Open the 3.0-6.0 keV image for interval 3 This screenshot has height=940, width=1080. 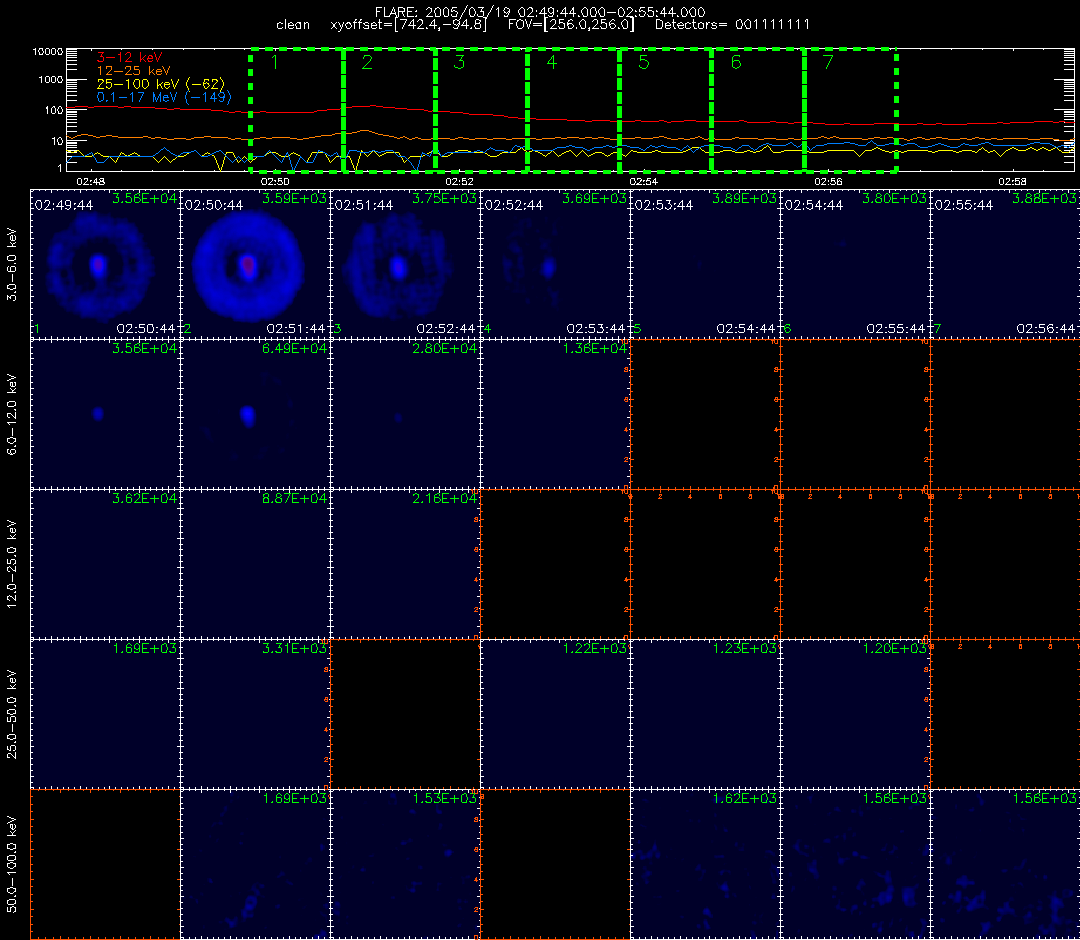(406, 264)
